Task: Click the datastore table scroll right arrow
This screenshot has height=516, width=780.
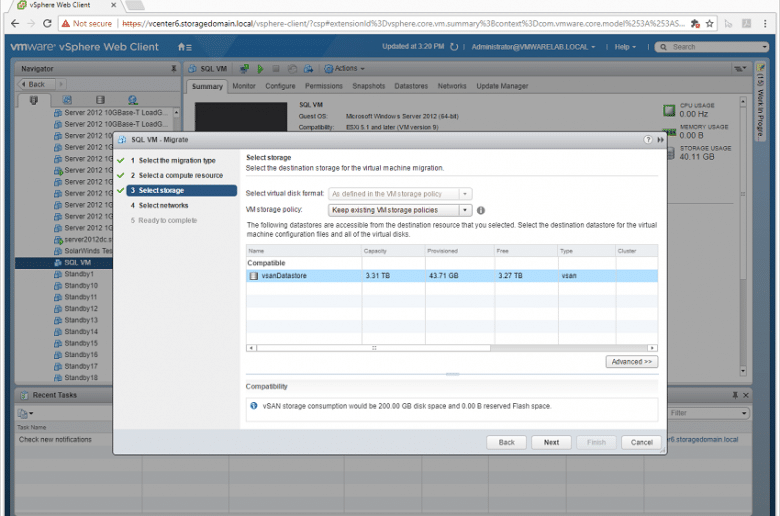Action: 652,348
